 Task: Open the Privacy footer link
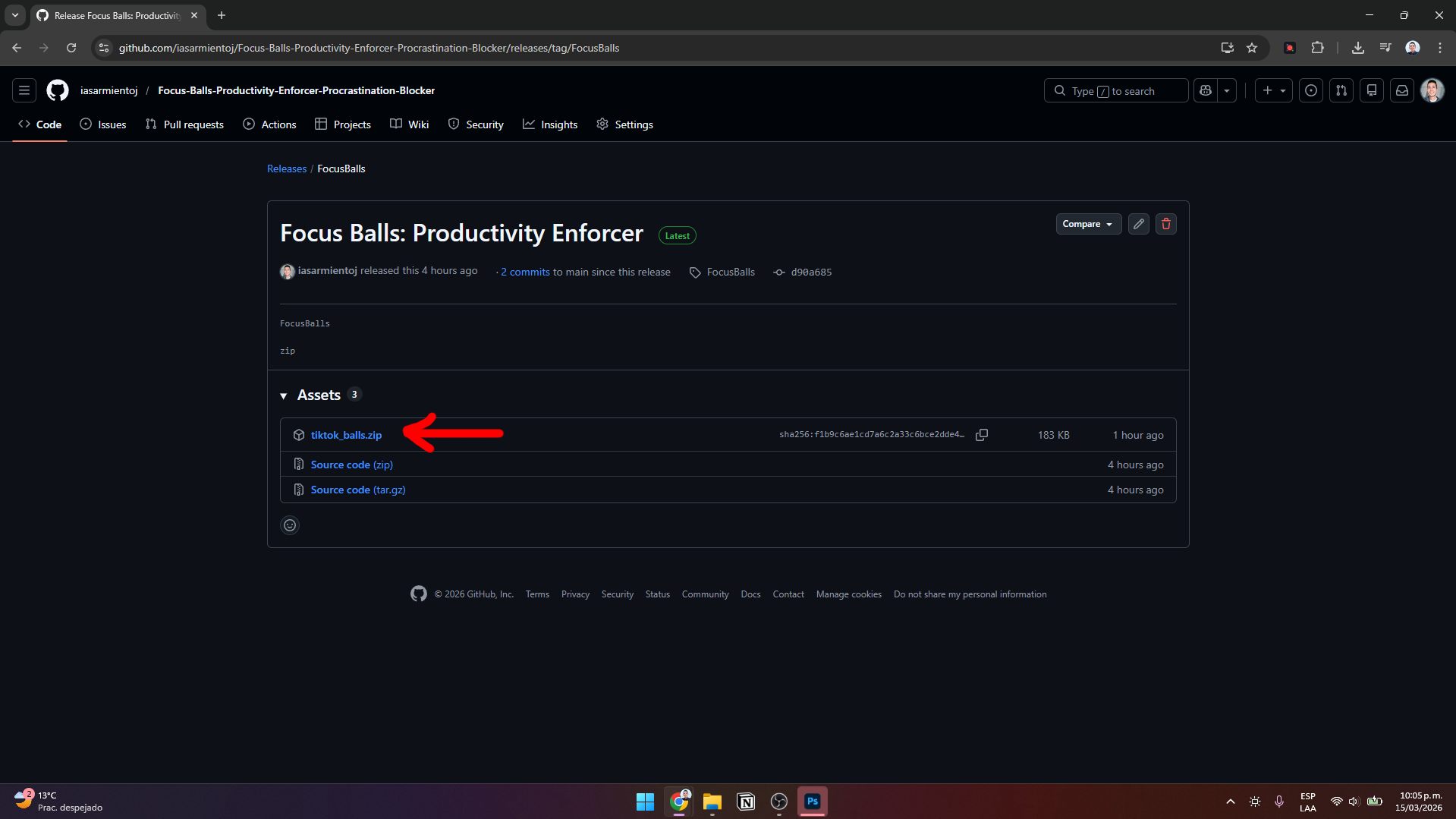click(575, 594)
